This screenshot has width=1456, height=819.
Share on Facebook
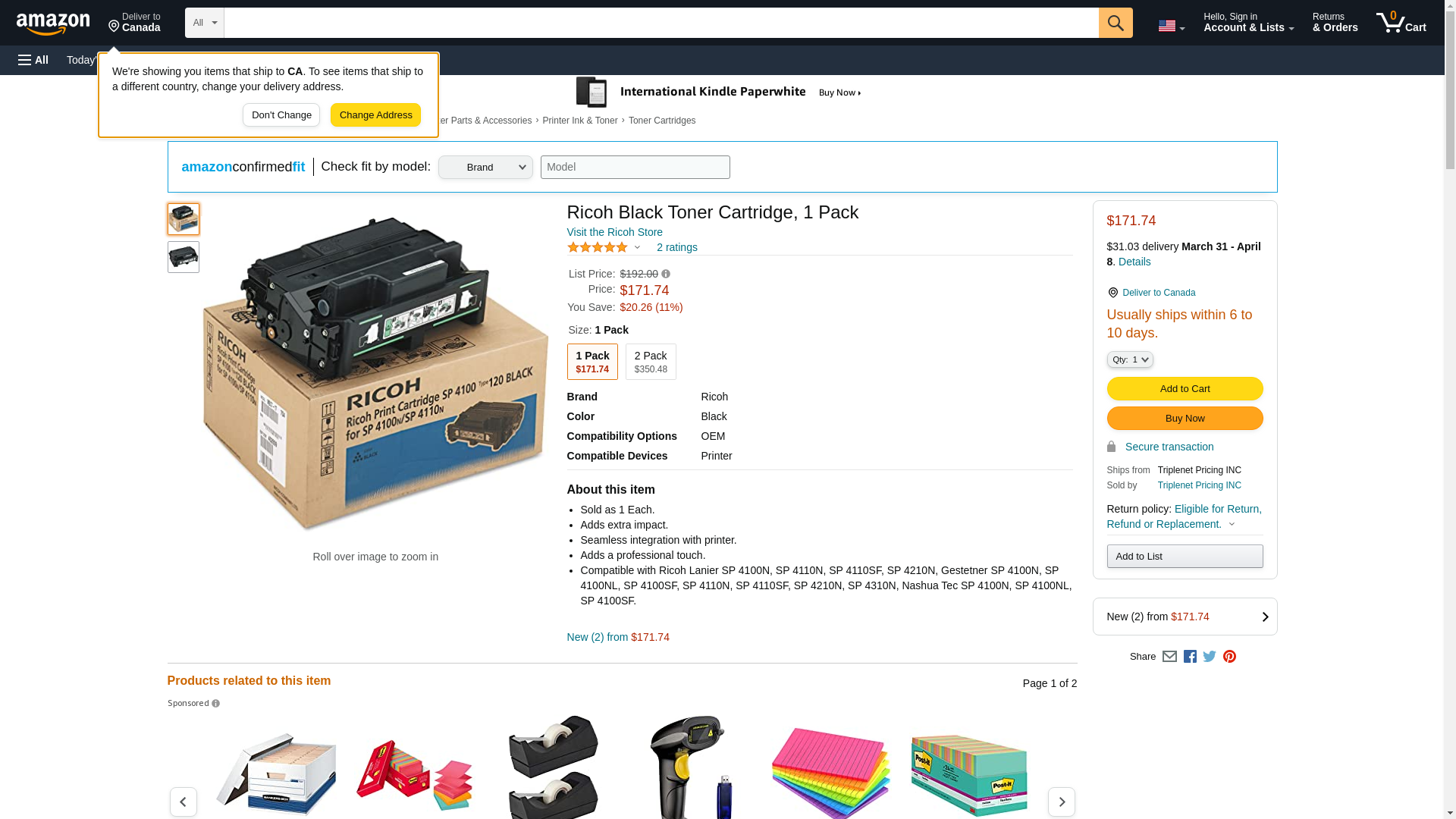1190,657
